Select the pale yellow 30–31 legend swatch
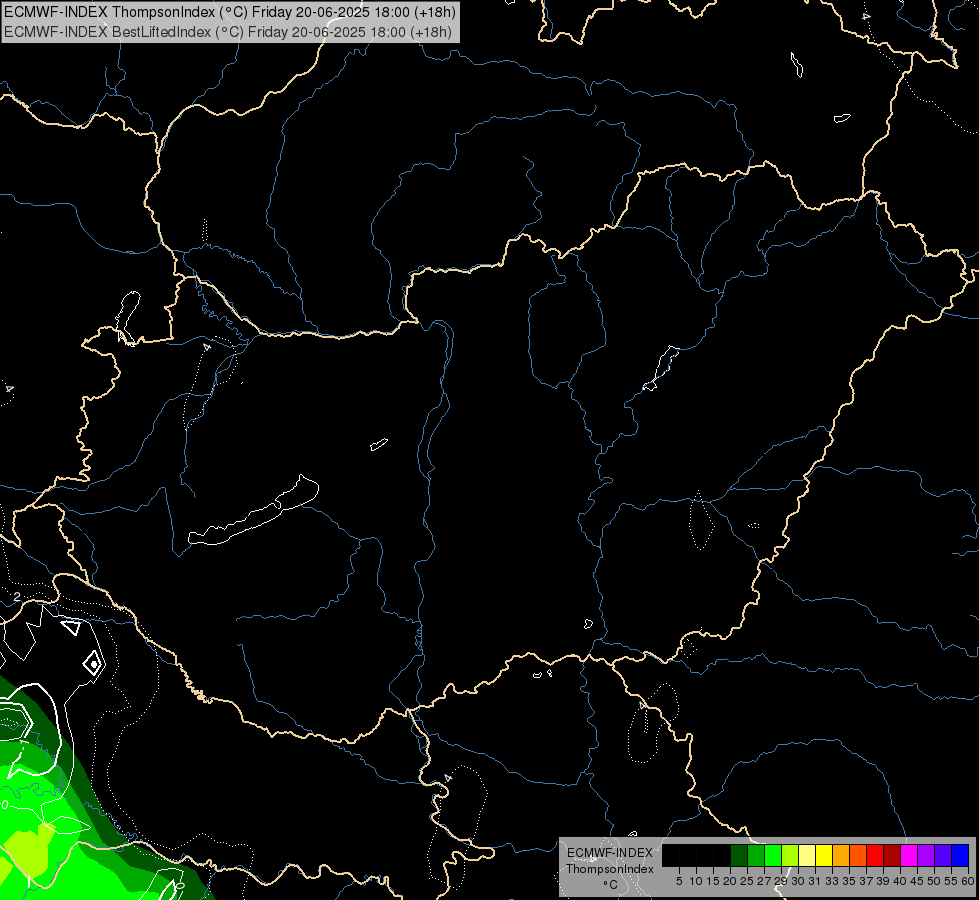The height and width of the screenshot is (900, 979). tap(807, 855)
